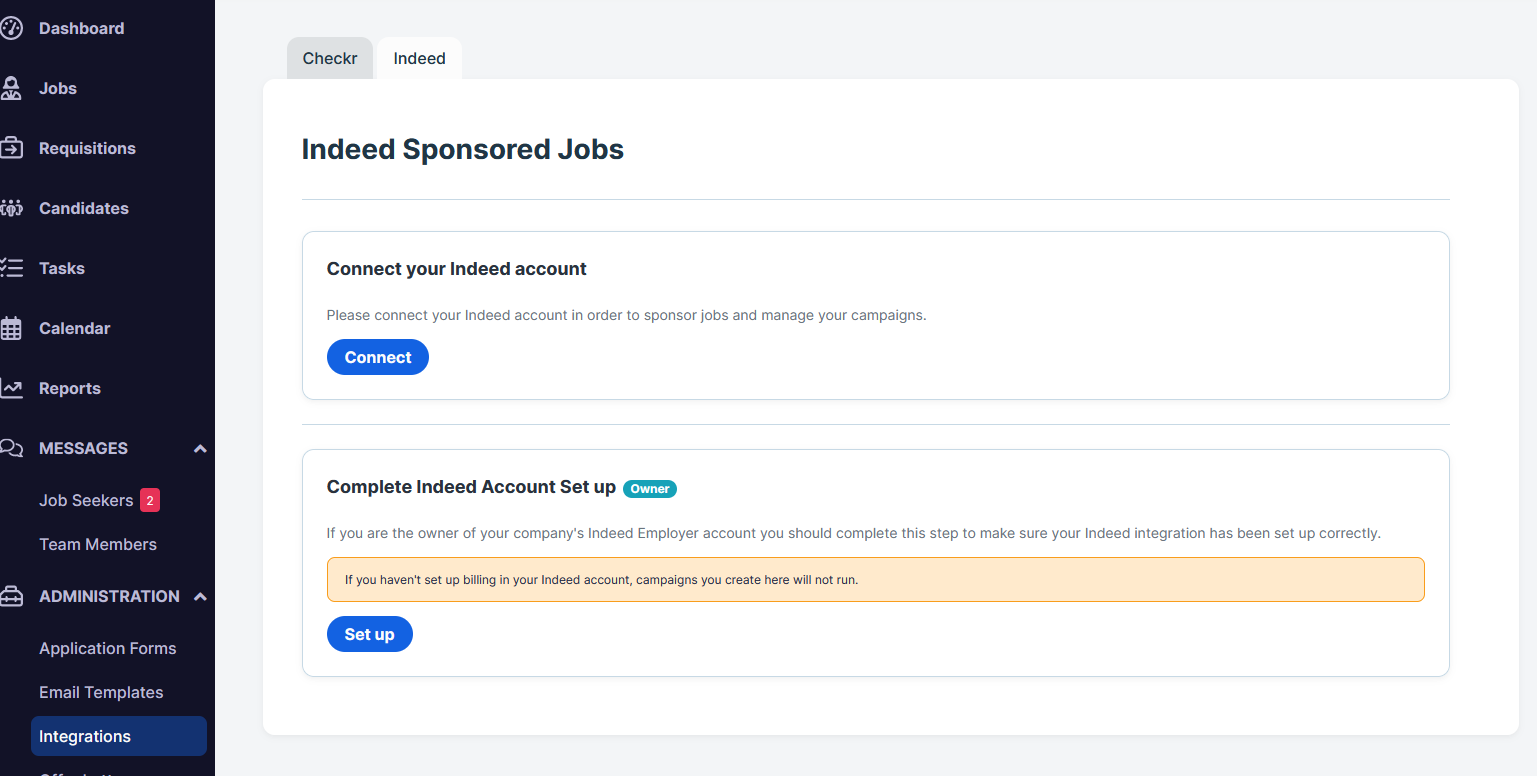The image size is (1537, 776).
Task: Open Team Members messages
Action: pyautogui.click(x=98, y=544)
